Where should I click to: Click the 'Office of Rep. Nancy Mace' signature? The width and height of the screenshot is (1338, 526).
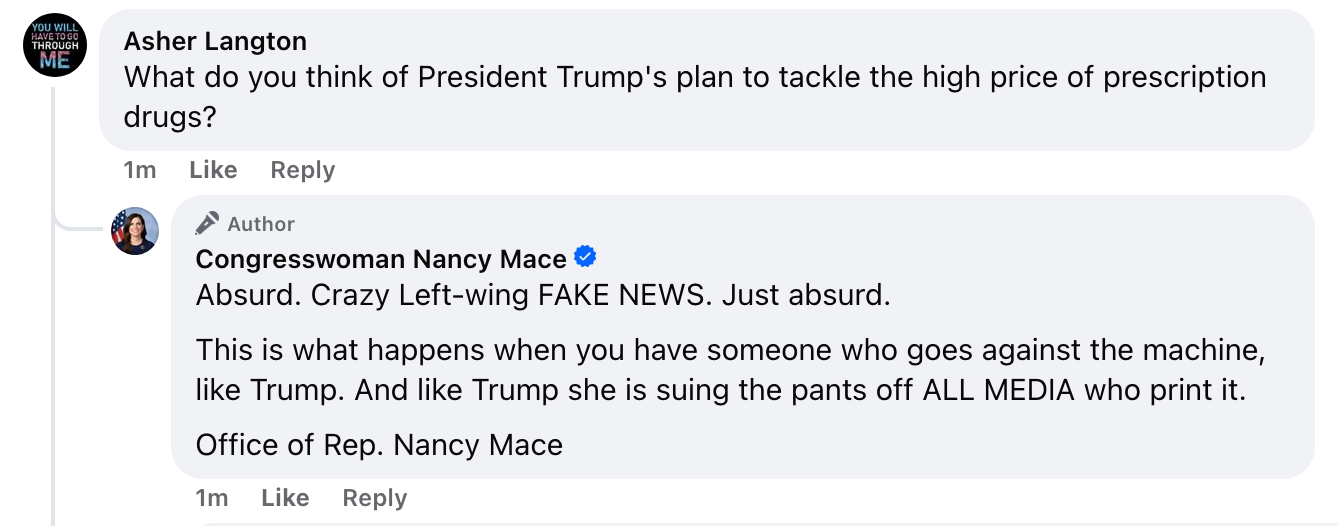(x=379, y=445)
